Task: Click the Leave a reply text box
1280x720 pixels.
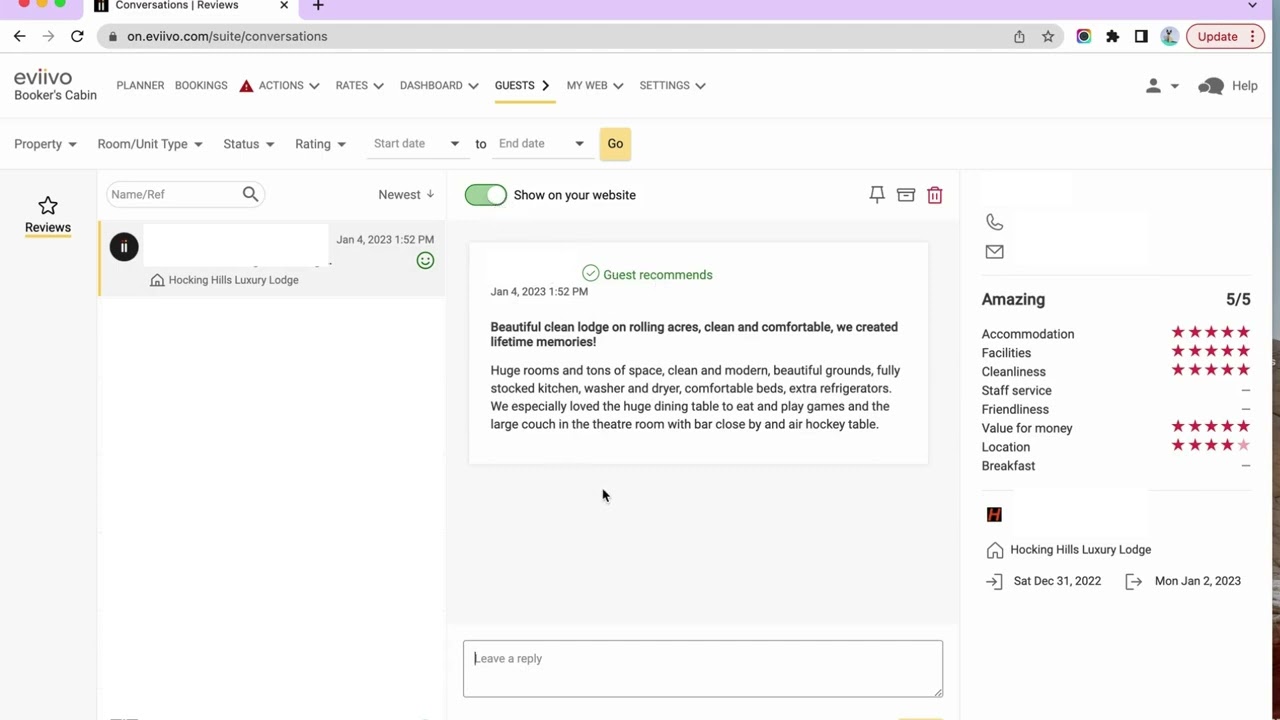Action: 703,669
